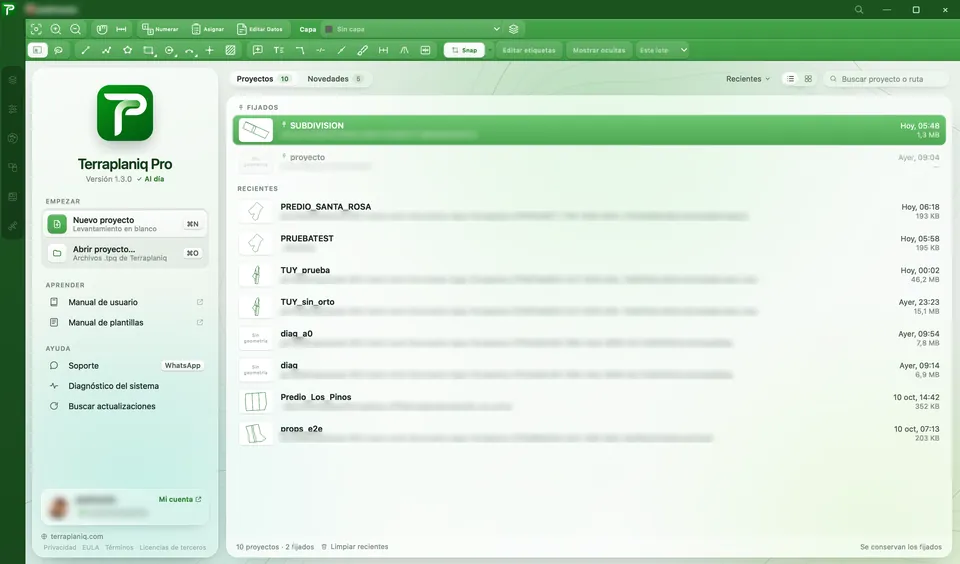The width and height of the screenshot is (960, 564).
Task: Open the Recientes sort dropdown
Action: tap(748, 79)
